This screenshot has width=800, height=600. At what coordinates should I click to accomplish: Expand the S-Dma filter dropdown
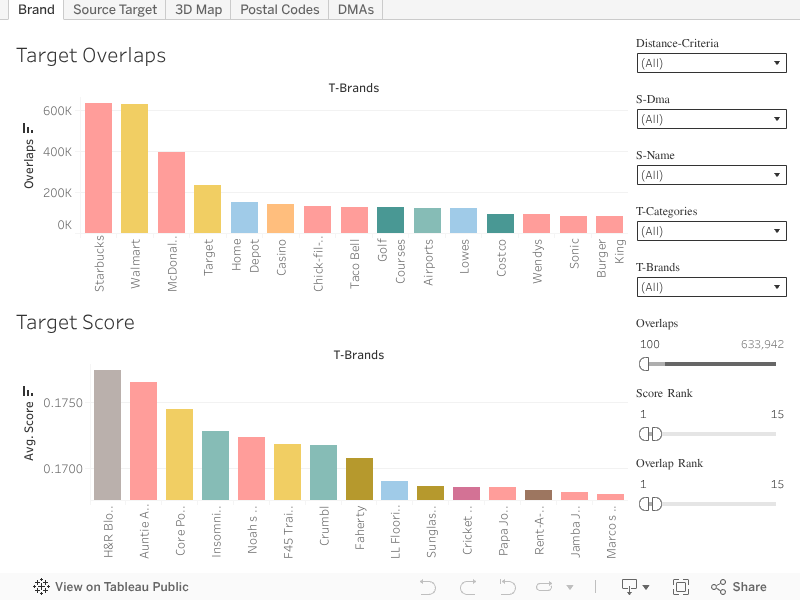click(711, 119)
